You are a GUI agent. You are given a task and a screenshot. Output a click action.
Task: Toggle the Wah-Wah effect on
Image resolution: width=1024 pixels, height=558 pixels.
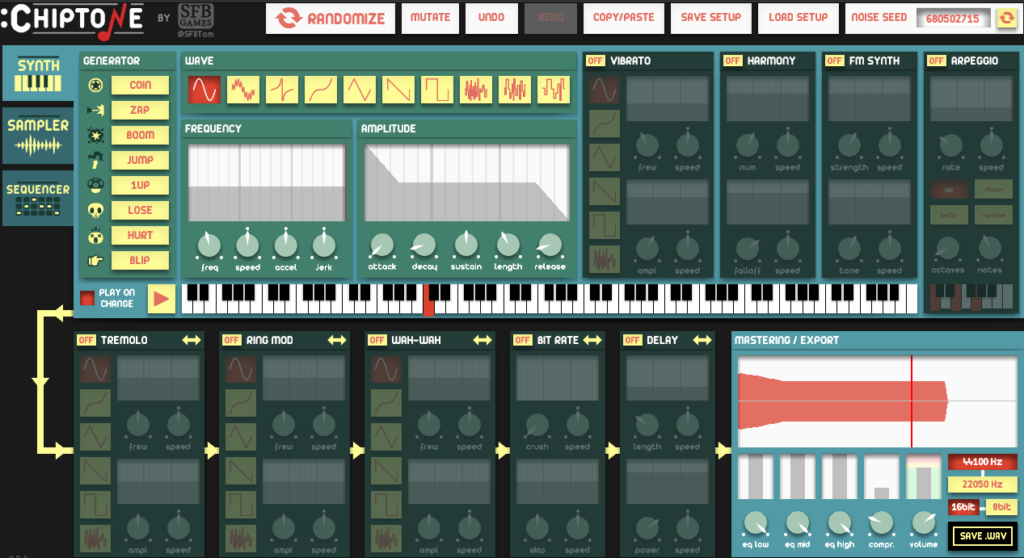coord(377,340)
